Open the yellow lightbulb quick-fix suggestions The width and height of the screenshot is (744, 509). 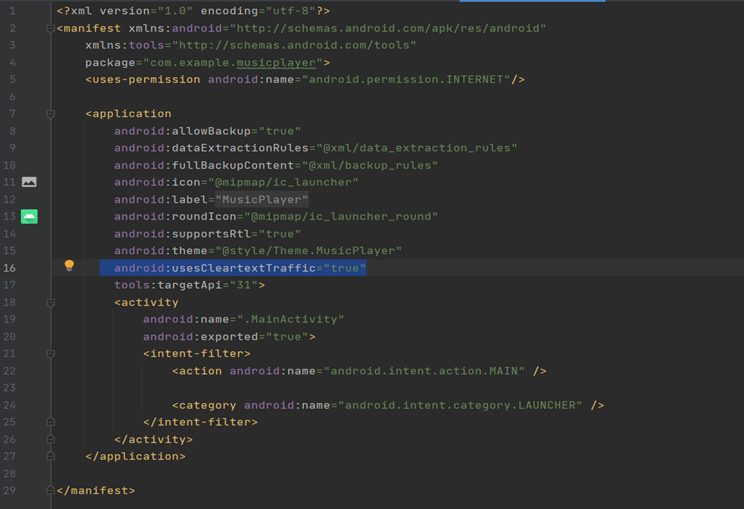point(69,266)
